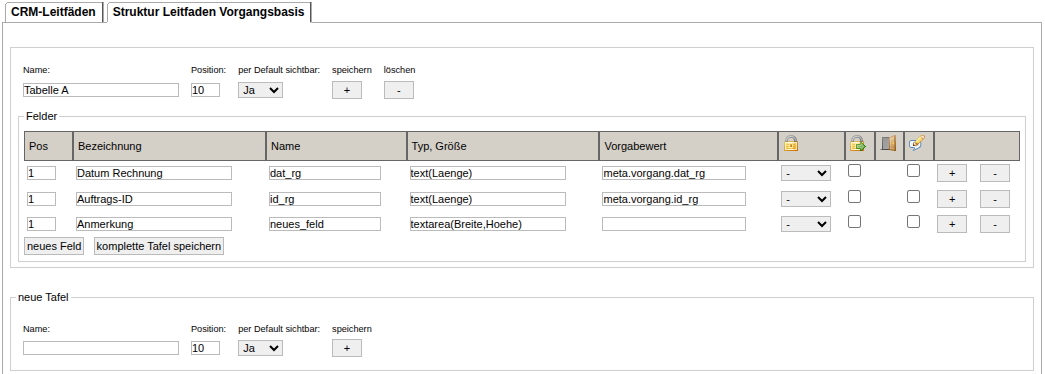The height and width of the screenshot is (374, 1045).
Task: Click the open door icon header
Action: click(888, 144)
